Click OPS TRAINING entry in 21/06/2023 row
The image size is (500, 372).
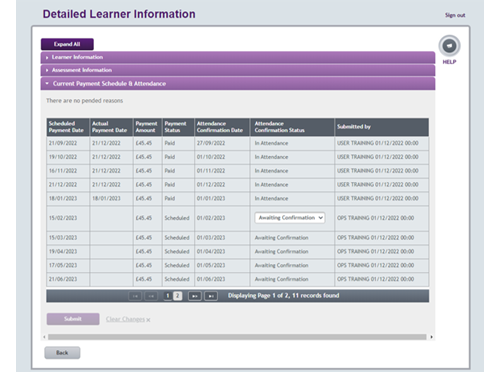coord(375,279)
